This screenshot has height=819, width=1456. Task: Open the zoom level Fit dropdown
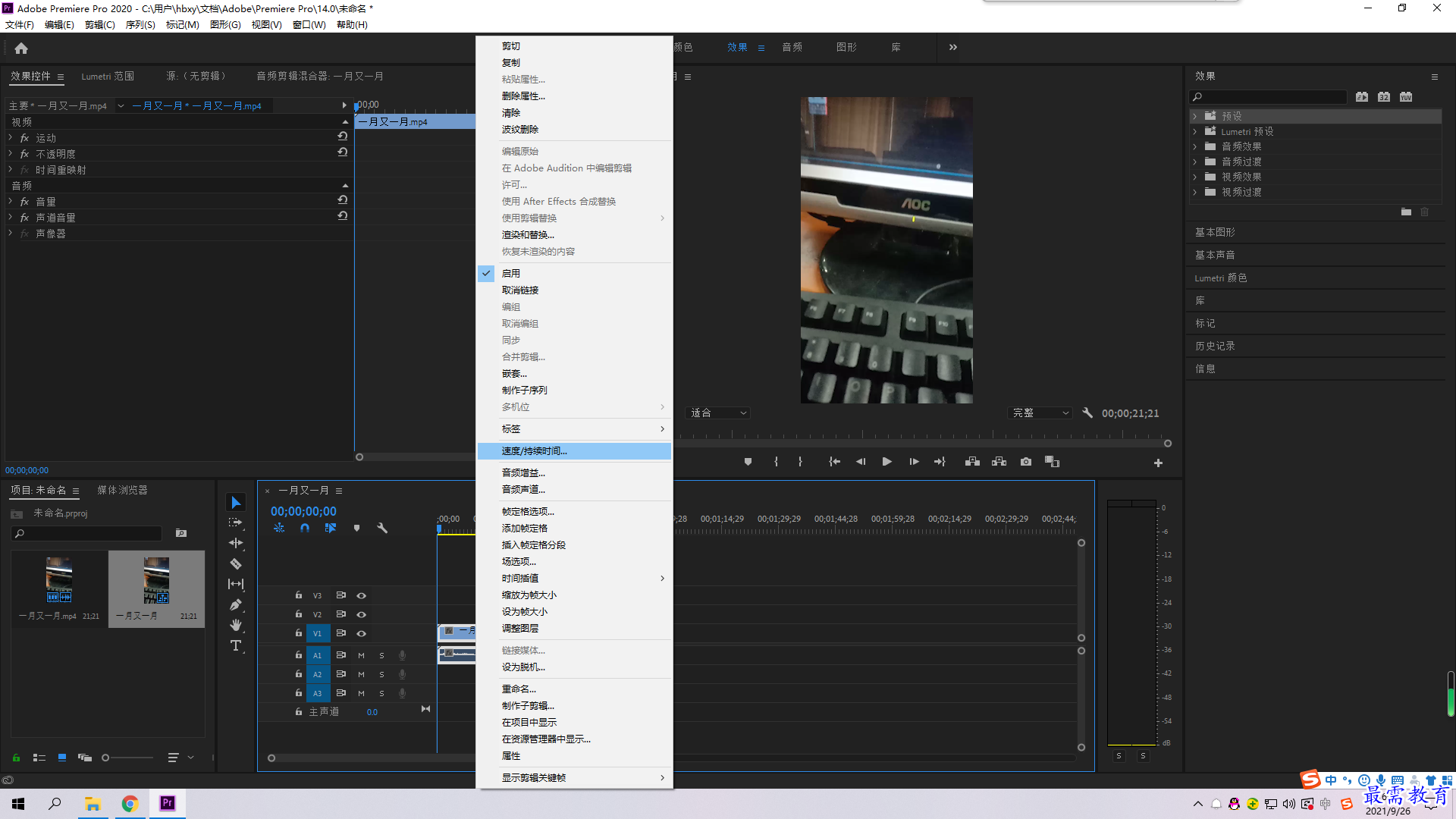(717, 413)
